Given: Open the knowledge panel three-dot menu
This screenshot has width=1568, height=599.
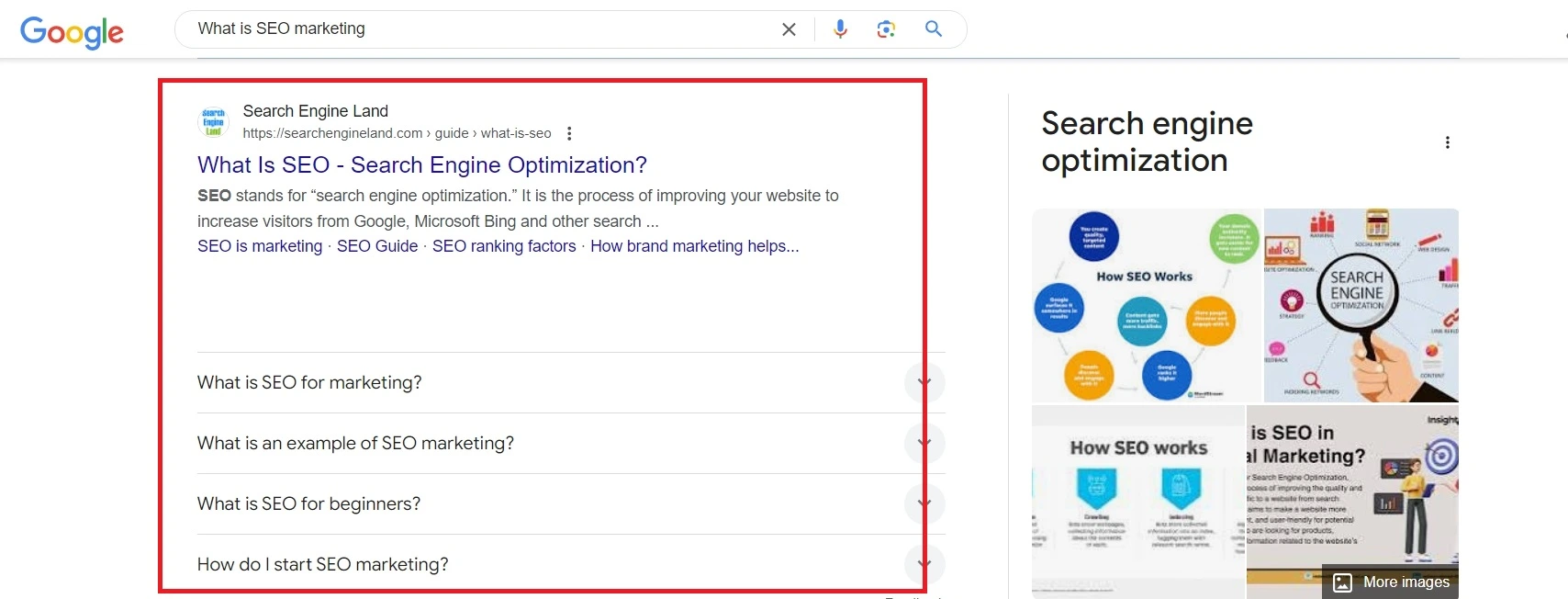Looking at the screenshot, I should point(1448,142).
